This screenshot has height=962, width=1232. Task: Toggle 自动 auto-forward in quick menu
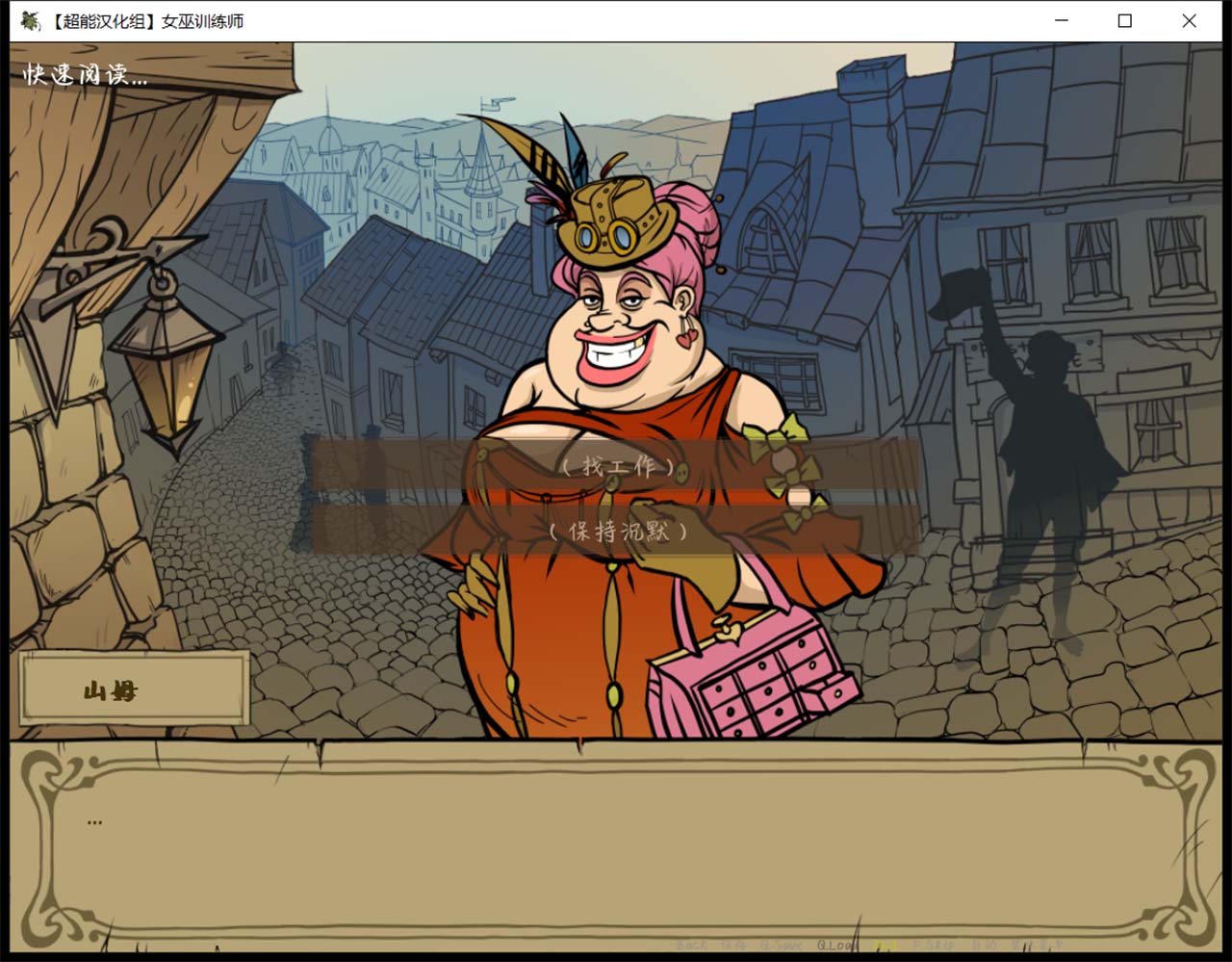pyautogui.click(x=984, y=945)
